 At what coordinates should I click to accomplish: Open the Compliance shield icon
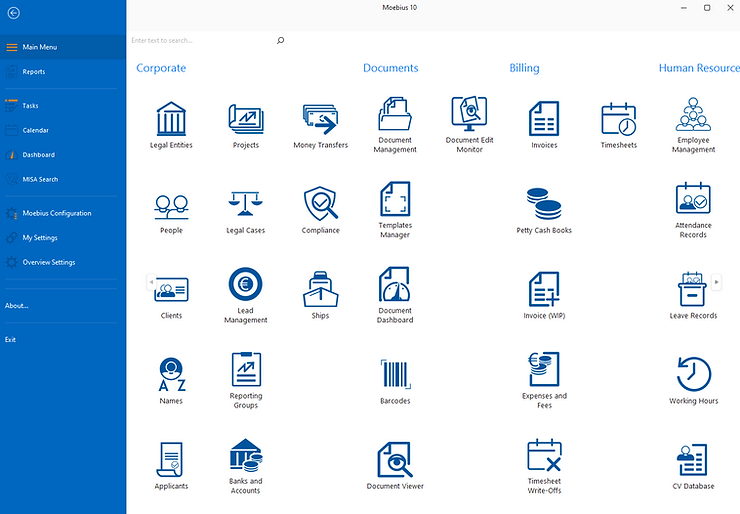[320, 211]
